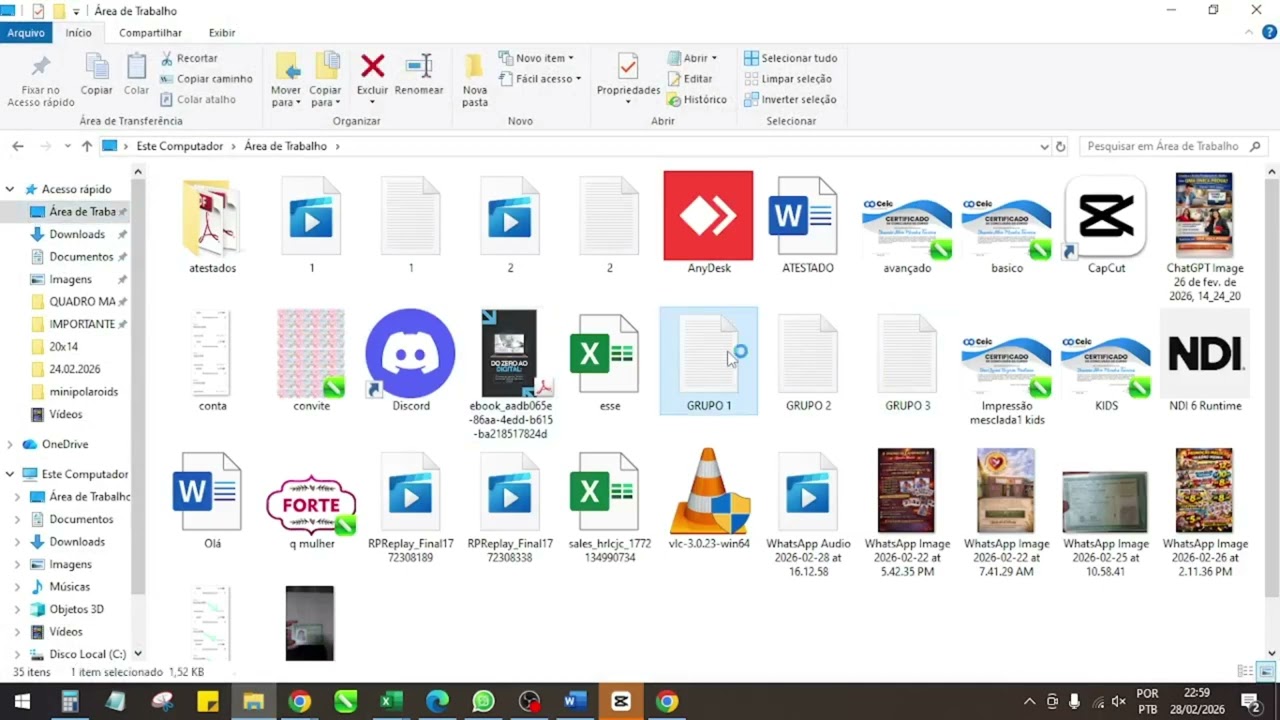Open WhatsApp from the taskbar
This screenshot has width=1280, height=720.
tap(483, 702)
